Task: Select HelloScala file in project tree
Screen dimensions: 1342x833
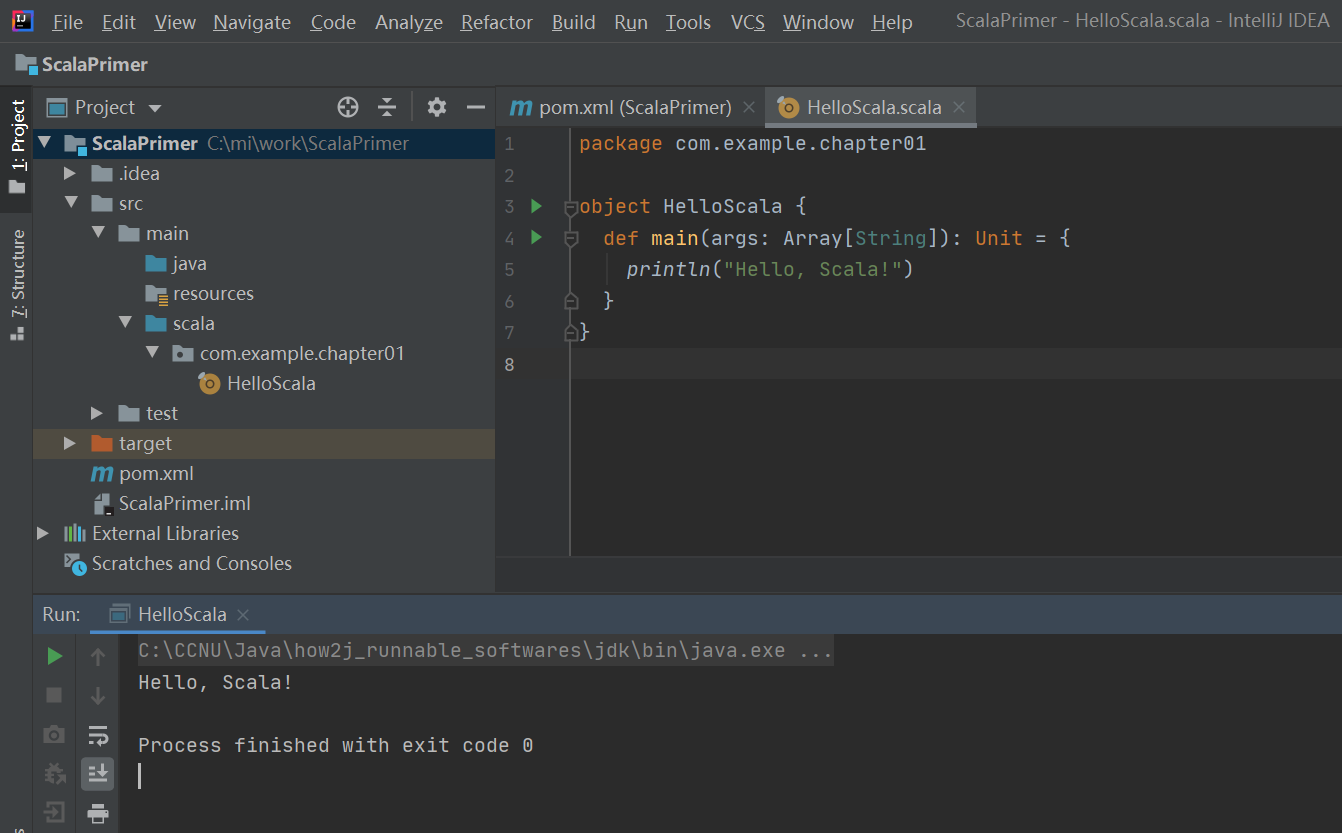Action: pyautogui.click(x=271, y=383)
